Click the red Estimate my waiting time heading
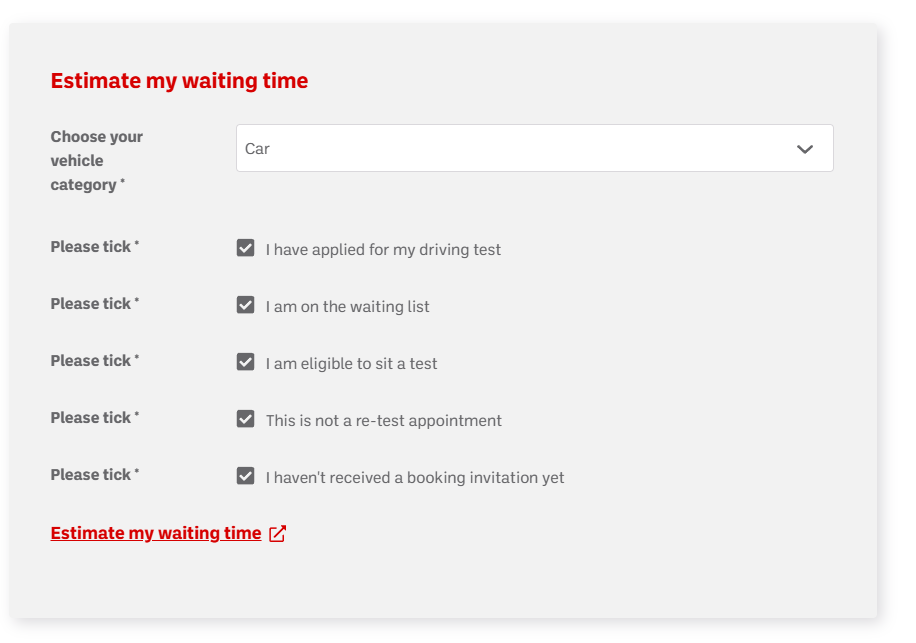The image size is (916, 643). click(x=179, y=81)
